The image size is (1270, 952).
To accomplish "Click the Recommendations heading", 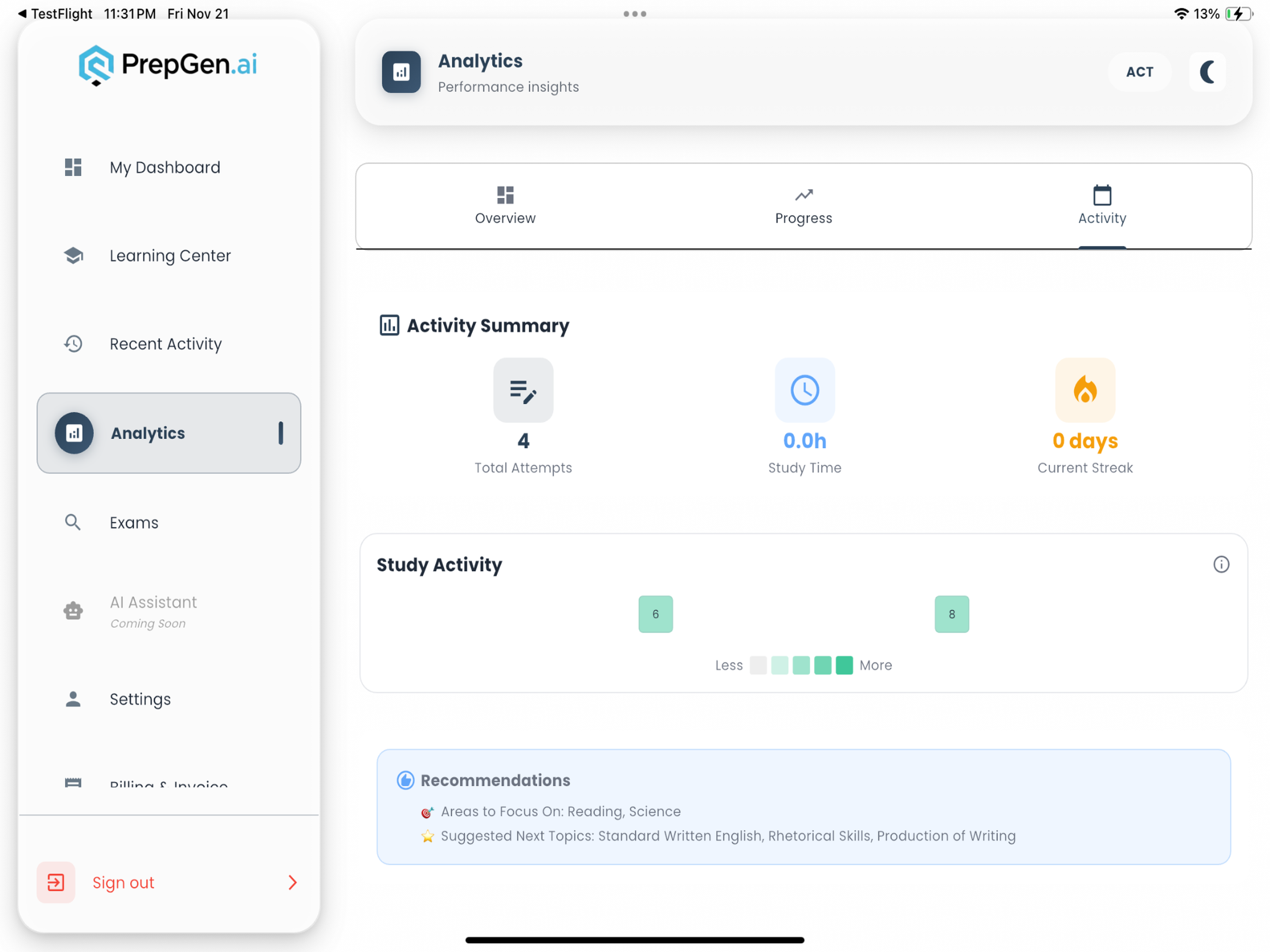I will [496, 780].
